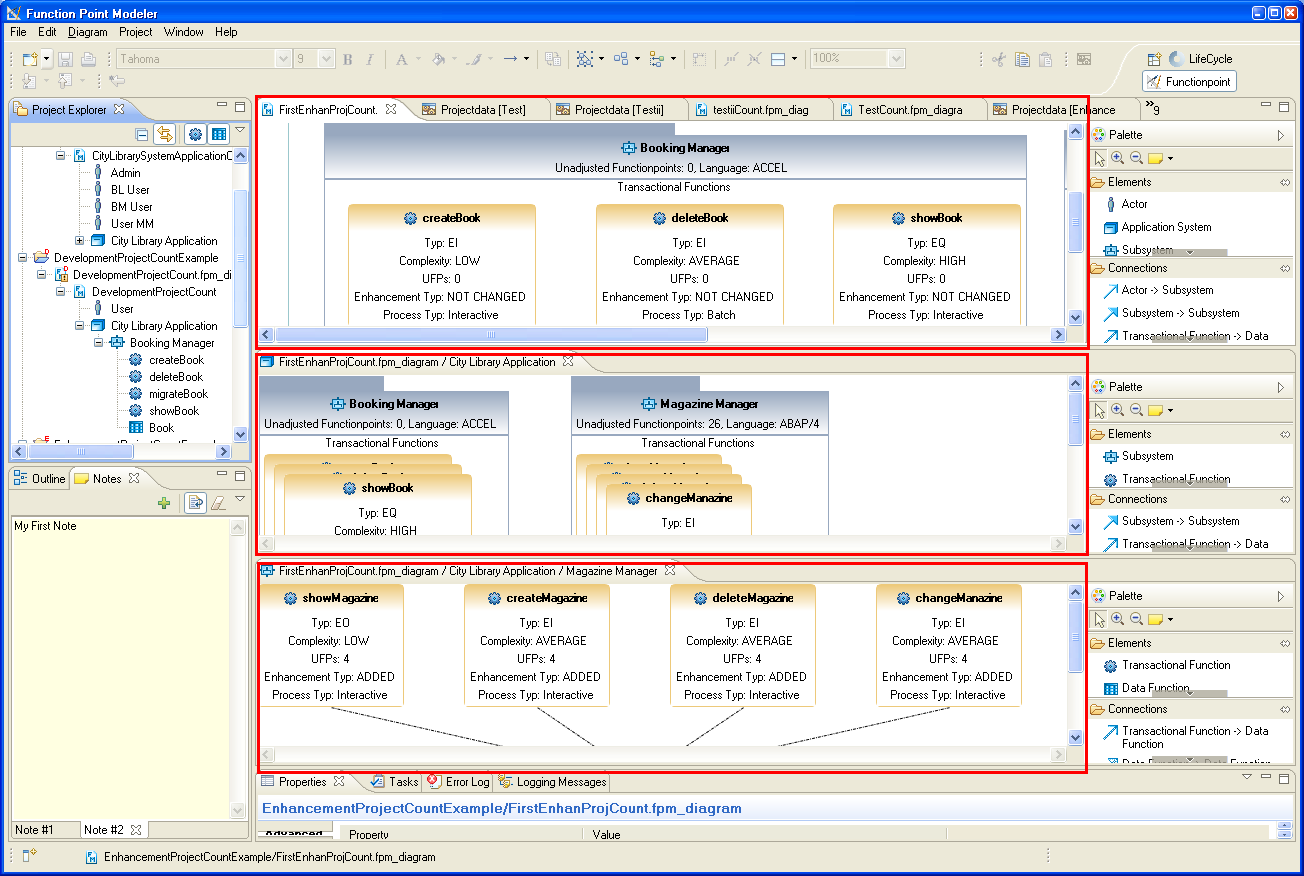Collapse the Booking Manager tree node
1304x876 pixels.
point(99,343)
